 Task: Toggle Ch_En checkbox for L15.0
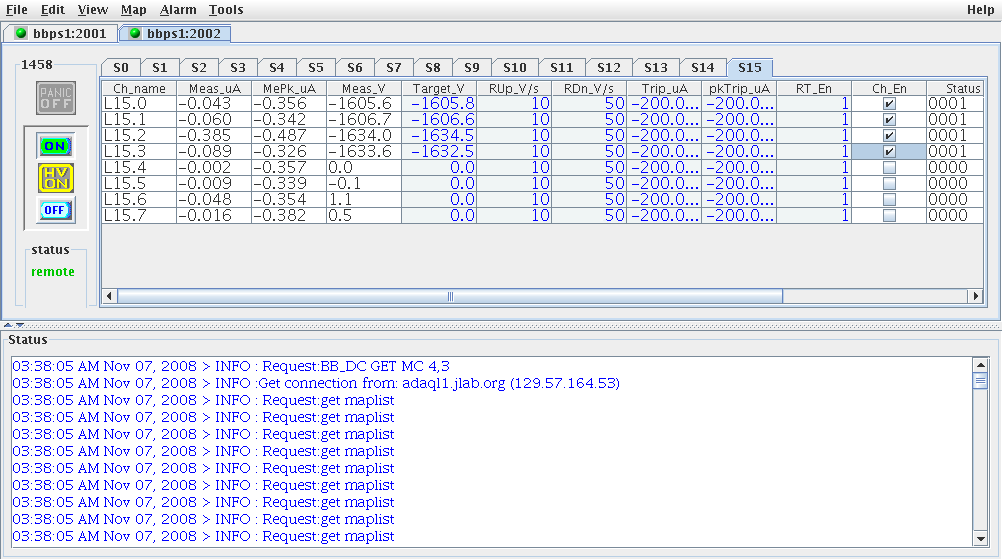pyautogui.click(x=889, y=104)
